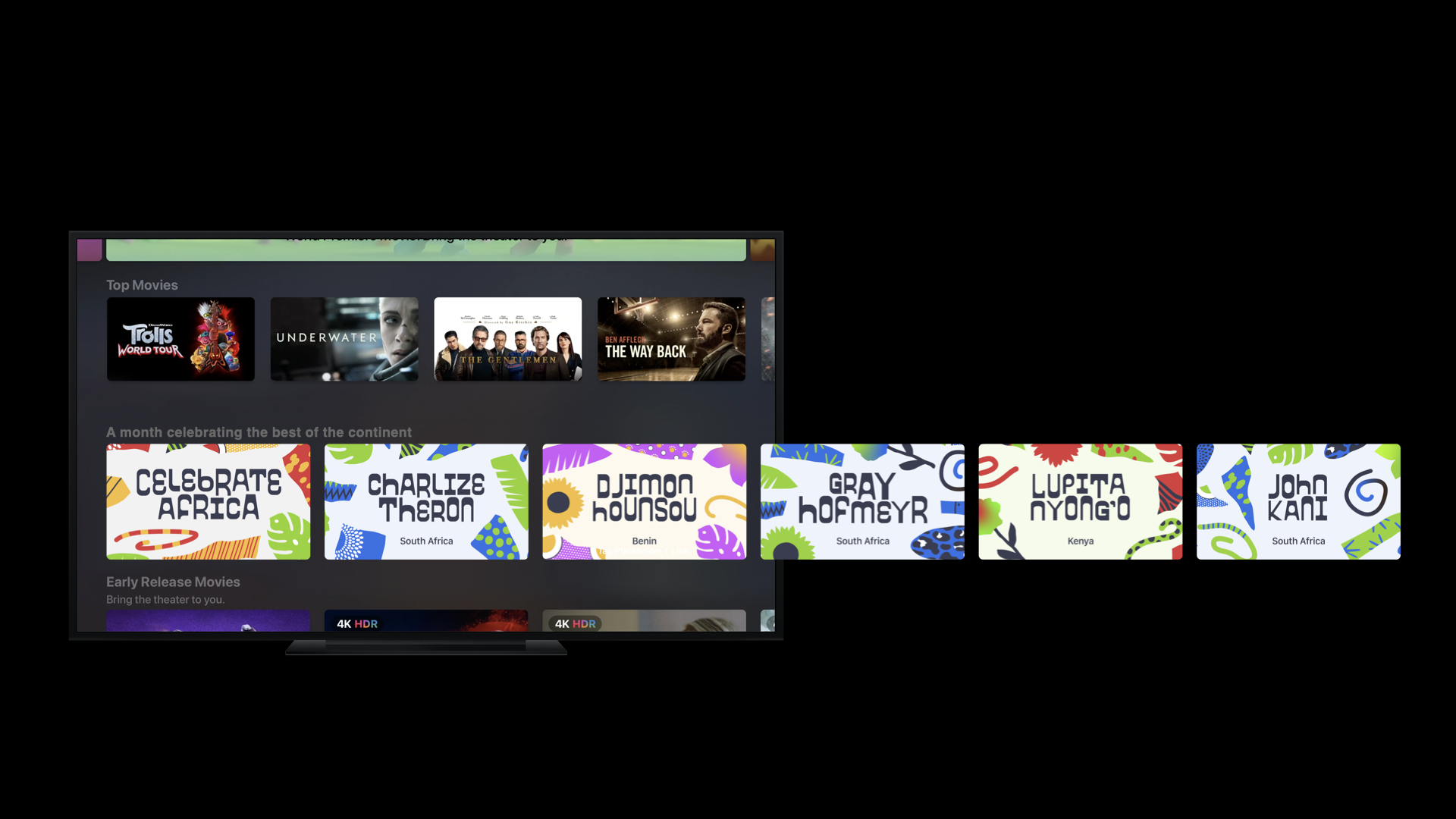Click the 'Bring the theater to you.' subtitle

pyautogui.click(x=165, y=599)
